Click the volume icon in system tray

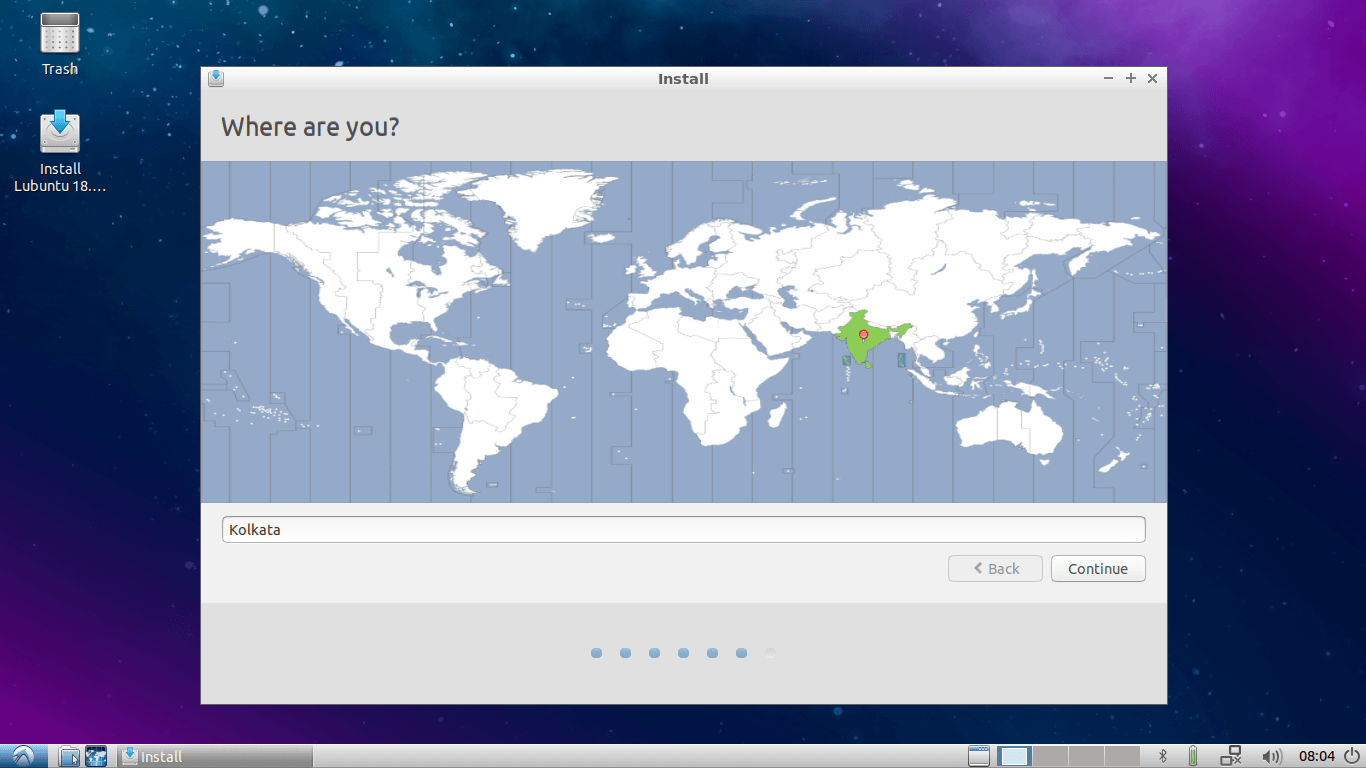click(1272, 756)
